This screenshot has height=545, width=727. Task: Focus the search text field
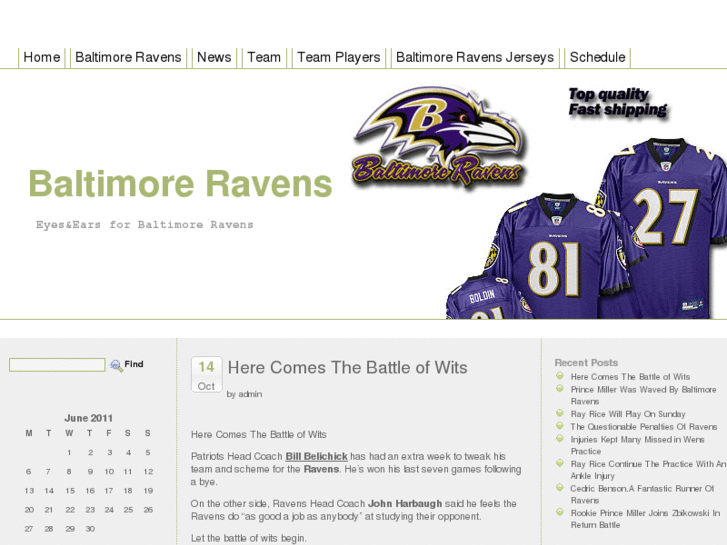pos(57,365)
